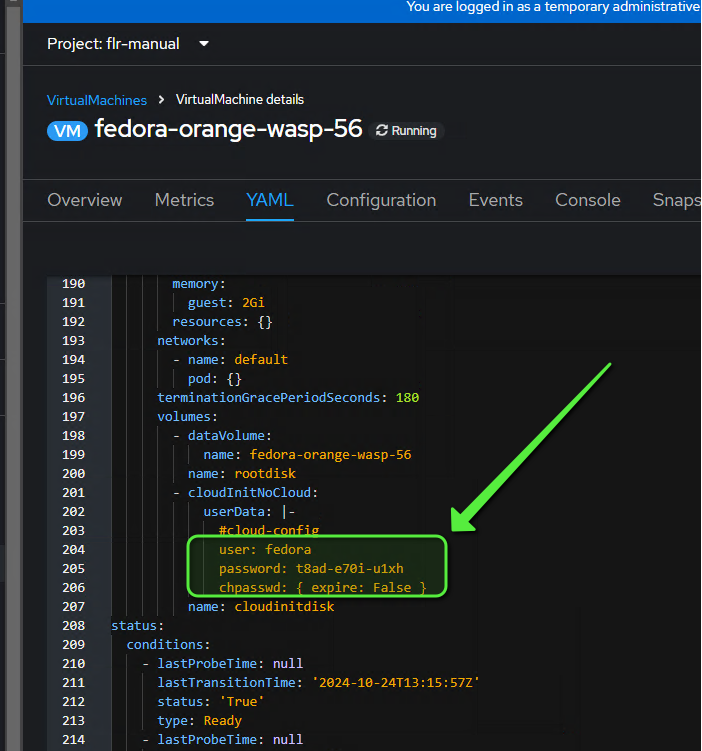This screenshot has height=751, width=702.
Task: Click the Running status refresh icon
Action: (382, 131)
